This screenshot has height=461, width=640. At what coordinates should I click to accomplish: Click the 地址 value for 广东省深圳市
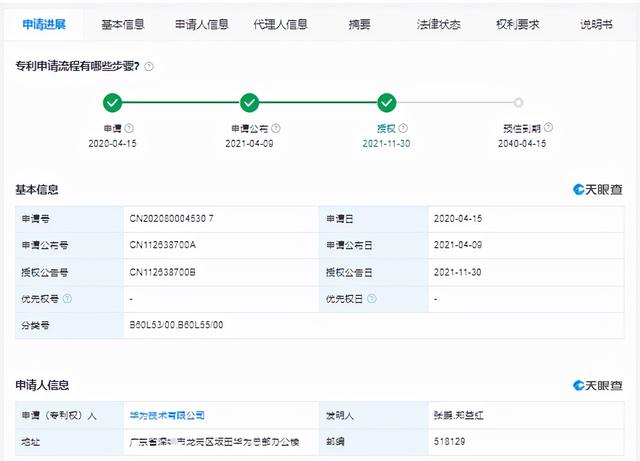tap(214, 442)
